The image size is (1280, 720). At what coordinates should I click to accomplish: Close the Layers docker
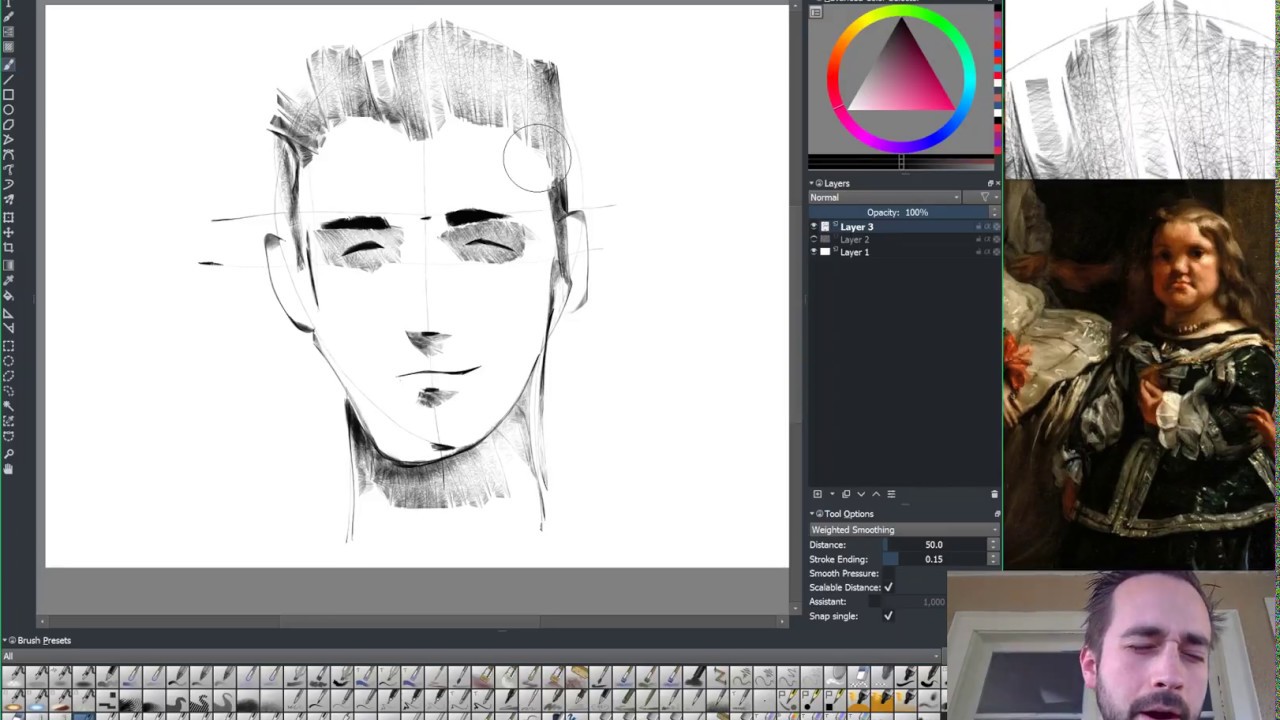998,183
